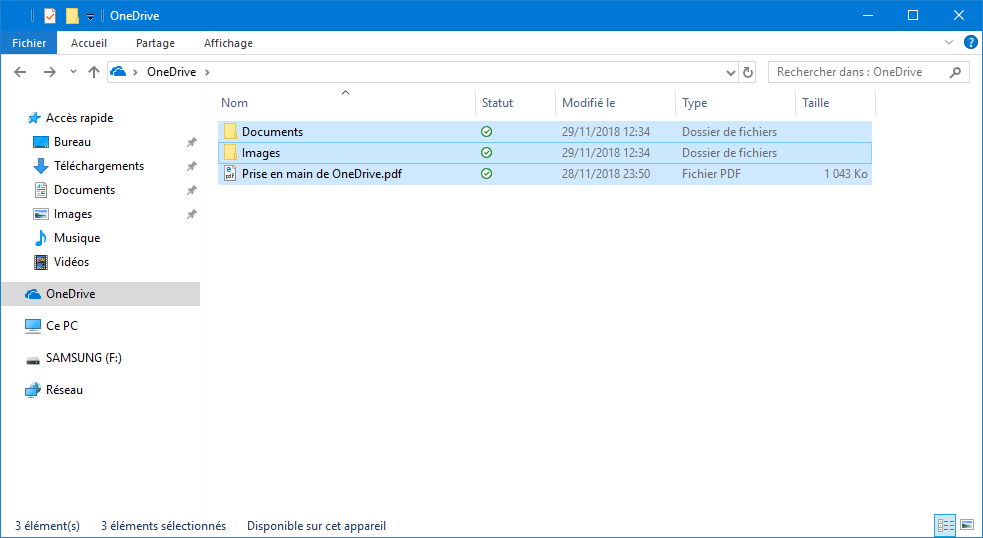This screenshot has height=538, width=983.
Task: Sort by the Nom column header
Action: [x=346, y=103]
